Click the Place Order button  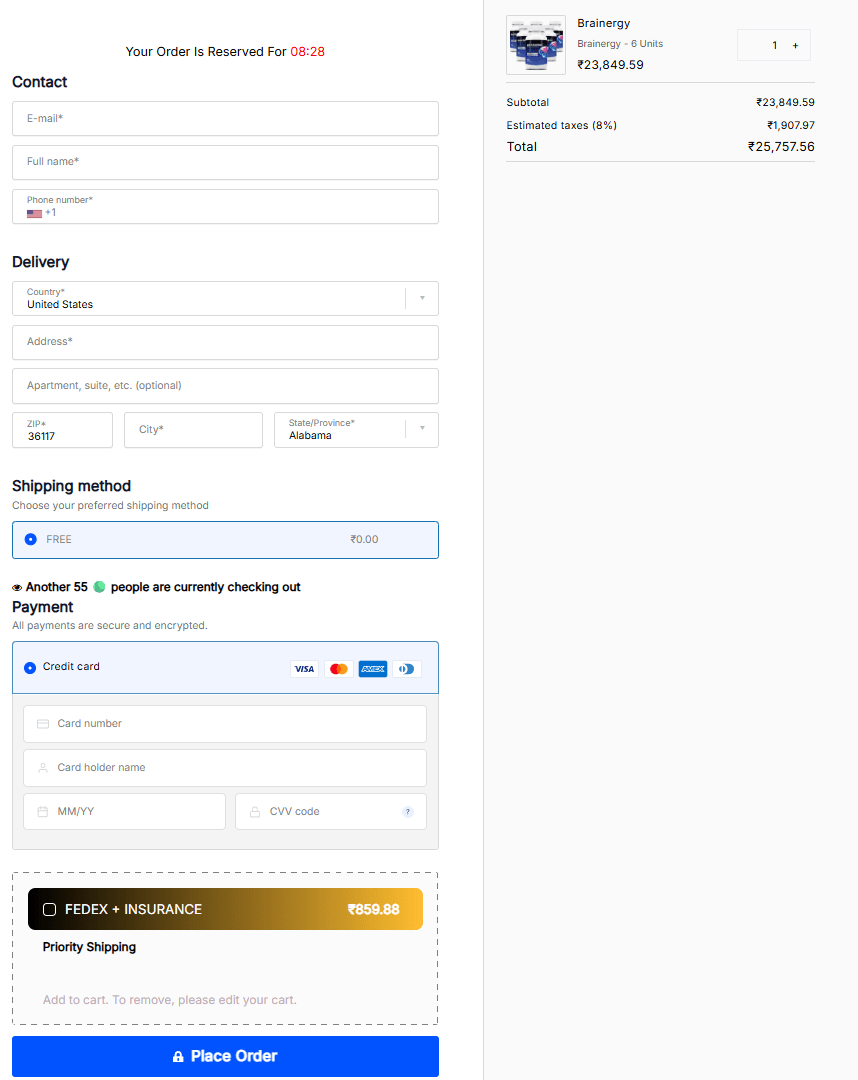click(x=225, y=1056)
